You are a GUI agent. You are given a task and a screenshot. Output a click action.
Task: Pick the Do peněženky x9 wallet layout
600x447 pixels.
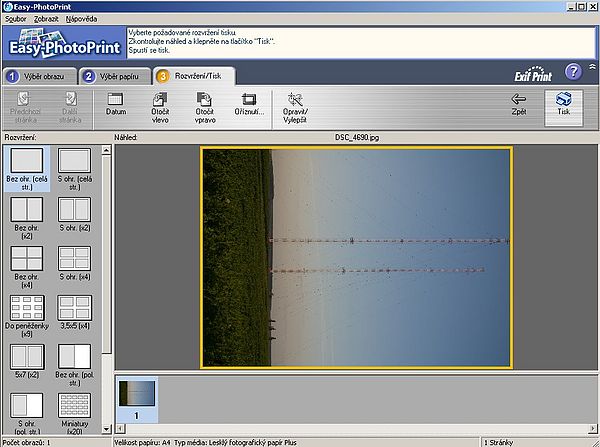coord(27,312)
